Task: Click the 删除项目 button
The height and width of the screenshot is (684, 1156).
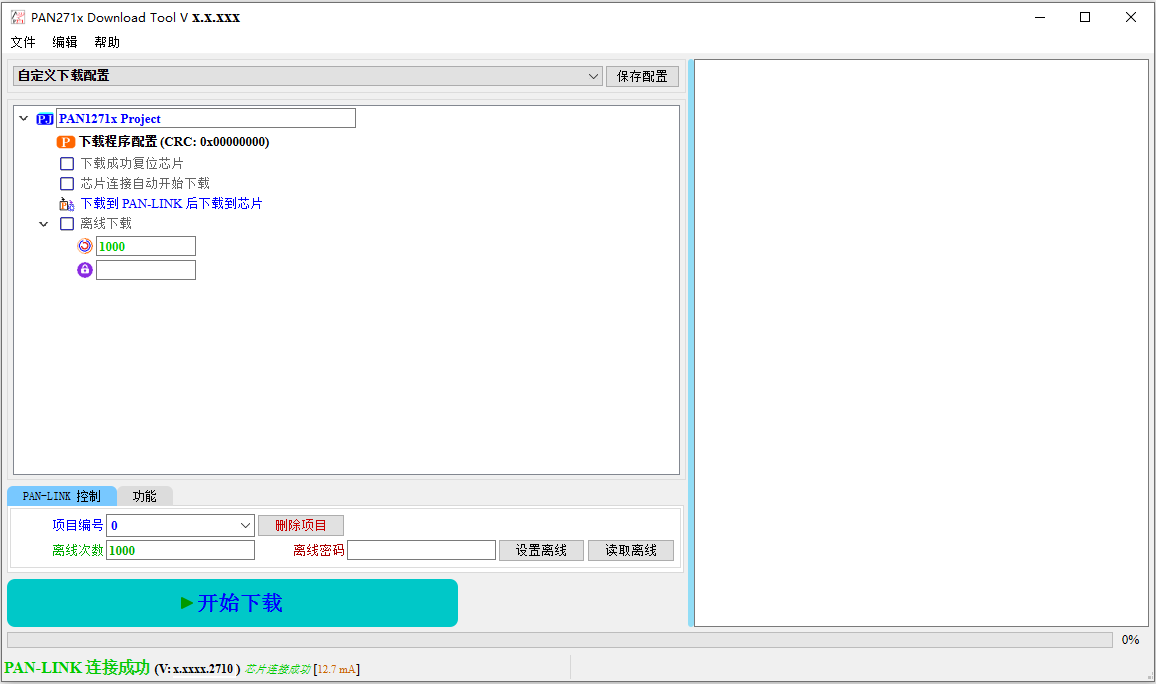Action: [x=301, y=525]
